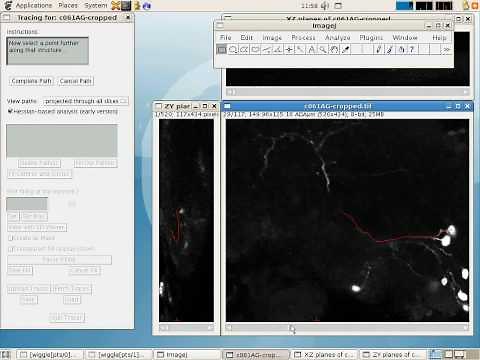Click the Delete Path(s) button
The image size is (480, 360).
click(x=39, y=163)
